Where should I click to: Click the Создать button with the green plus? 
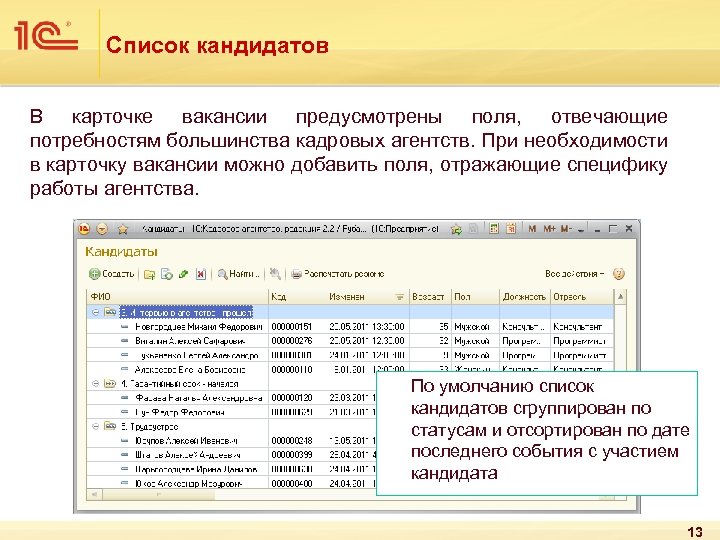(112, 274)
